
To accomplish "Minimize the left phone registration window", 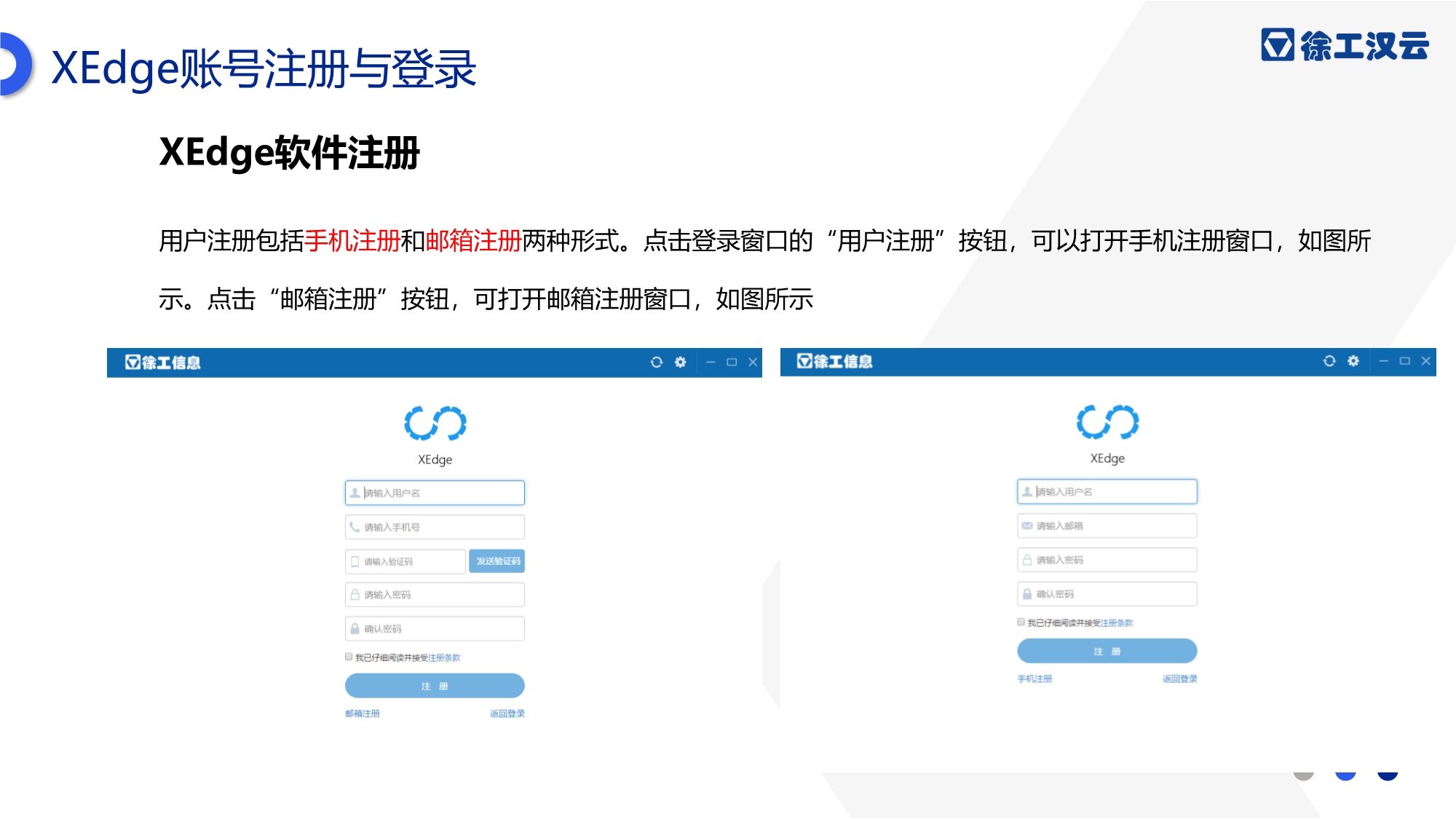I will (x=711, y=362).
